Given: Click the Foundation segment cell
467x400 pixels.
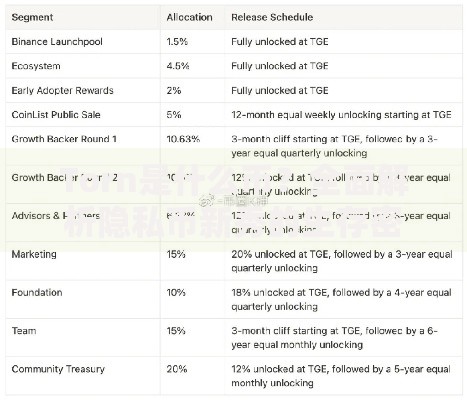Looking at the screenshot, I should (x=37, y=293).
